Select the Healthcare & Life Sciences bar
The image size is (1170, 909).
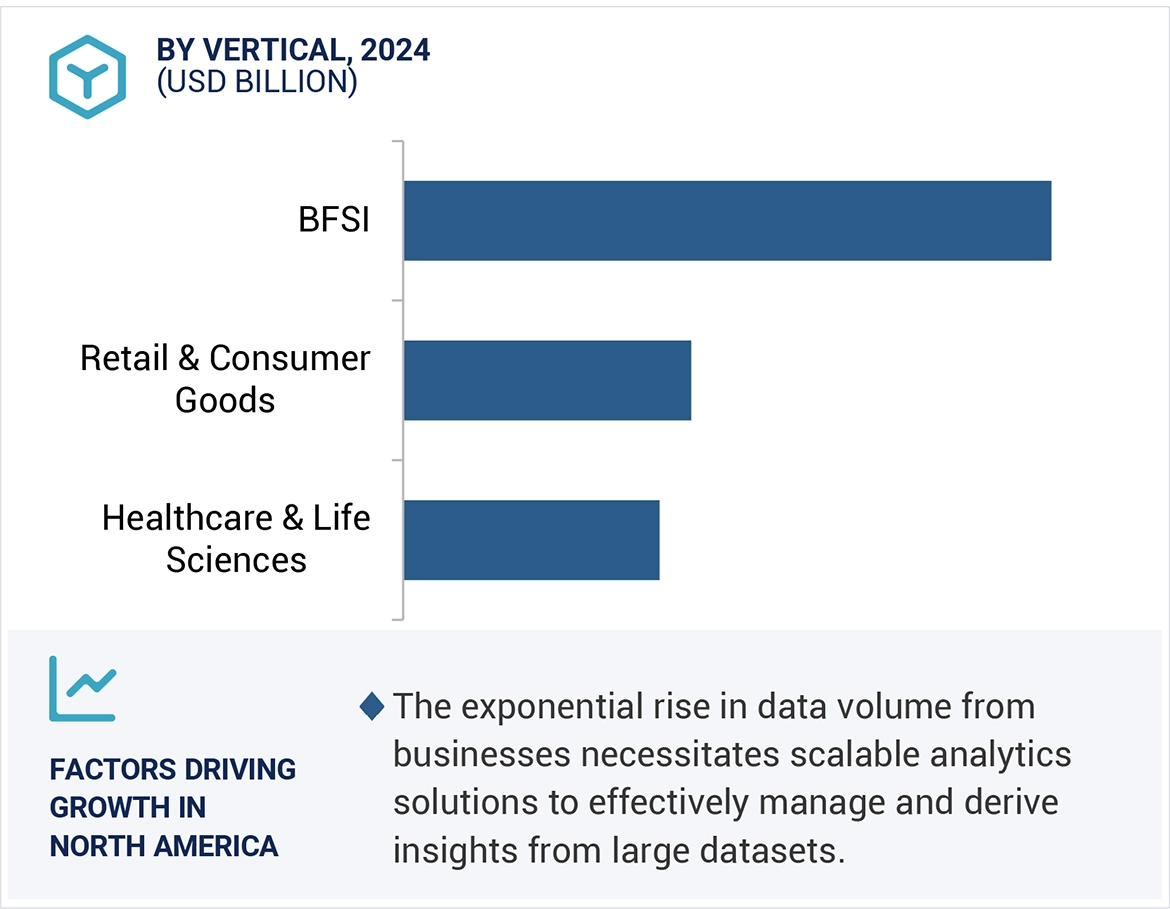click(x=531, y=540)
